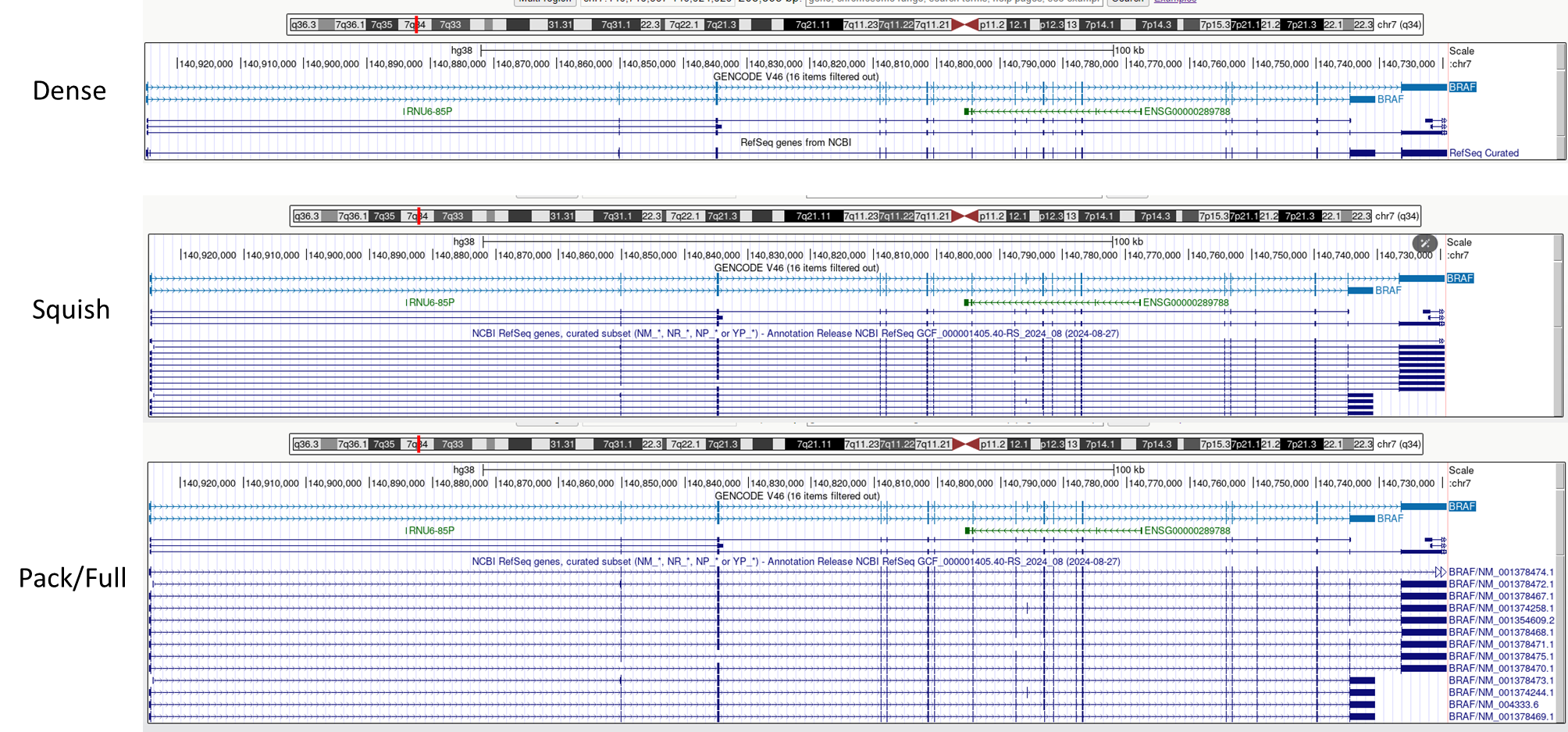Click thick exon block beside BRAF/NM_001378469.1
The height and width of the screenshot is (732, 1568).
1362,716
